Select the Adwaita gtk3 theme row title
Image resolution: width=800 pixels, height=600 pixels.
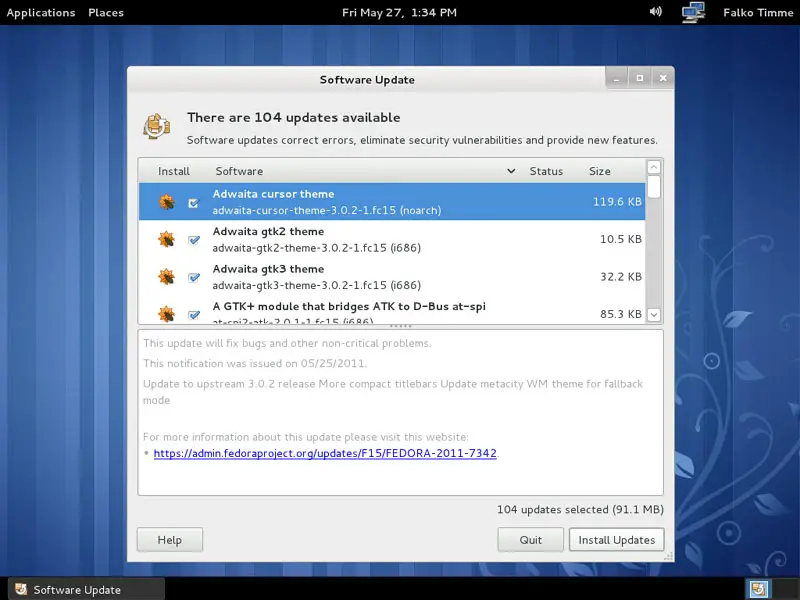pyautogui.click(x=268, y=269)
